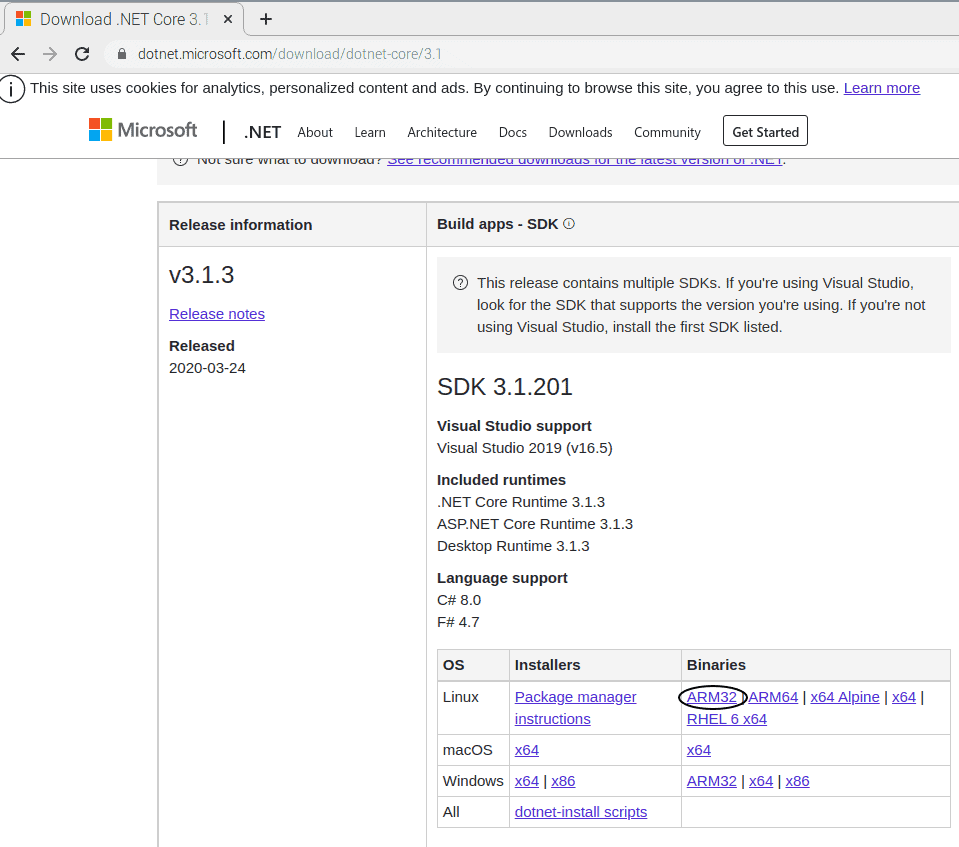Download RHEL 6 x64 binaries
The image size is (959, 847).
pyautogui.click(x=727, y=719)
